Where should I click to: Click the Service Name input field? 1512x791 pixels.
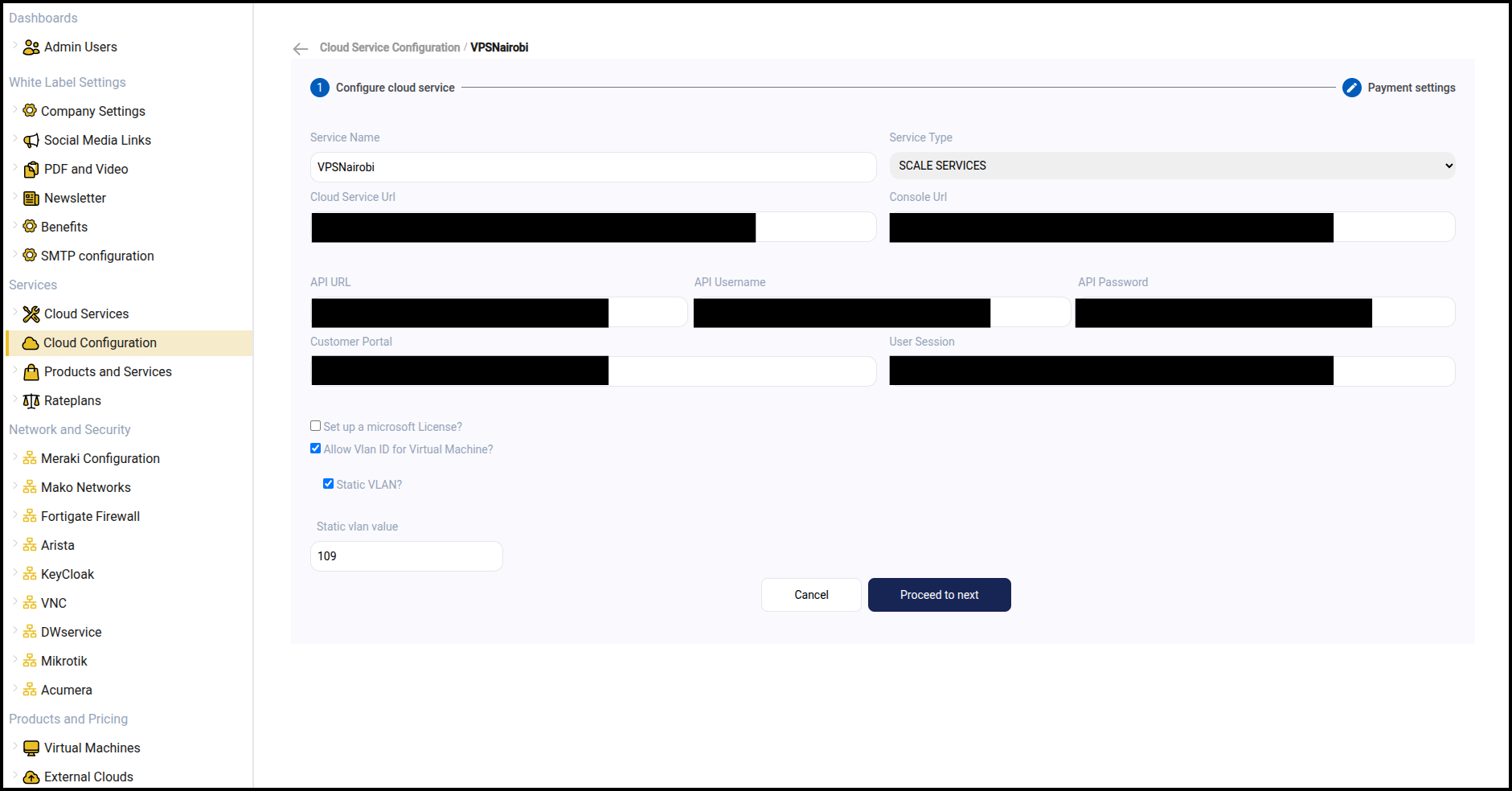click(593, 167)
